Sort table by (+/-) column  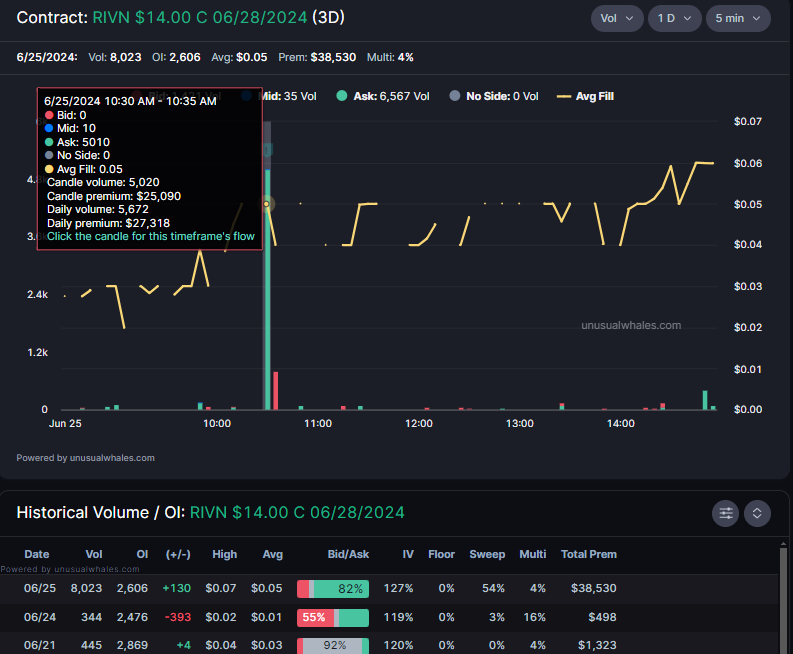coord(178,554)
